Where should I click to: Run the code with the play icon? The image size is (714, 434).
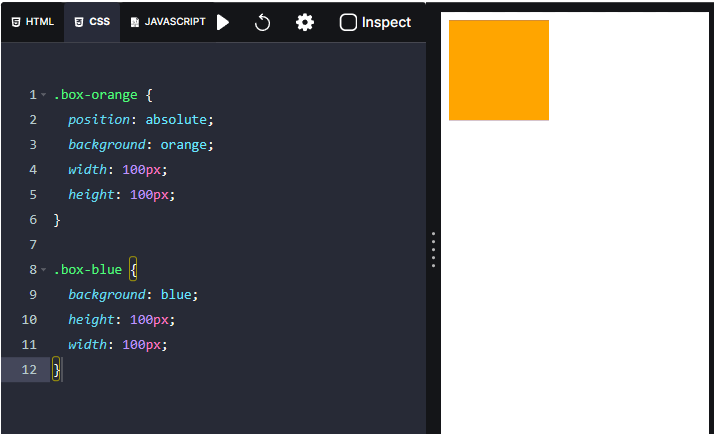[223, 22]
